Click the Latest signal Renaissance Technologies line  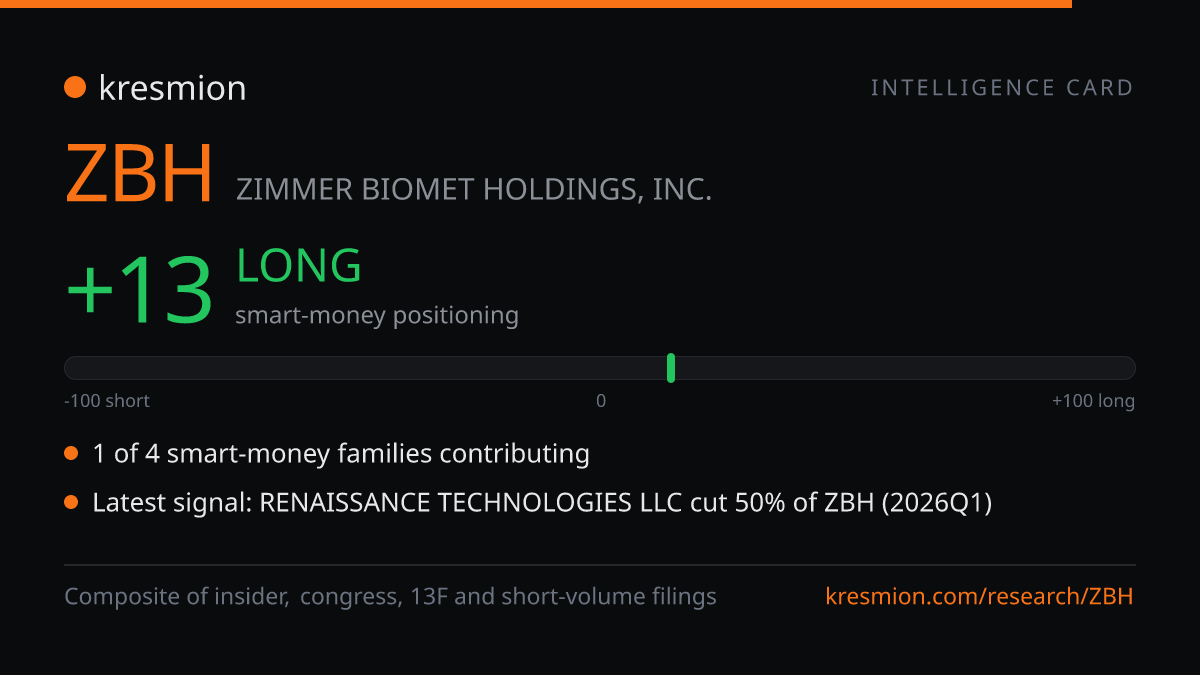[542, 503]
